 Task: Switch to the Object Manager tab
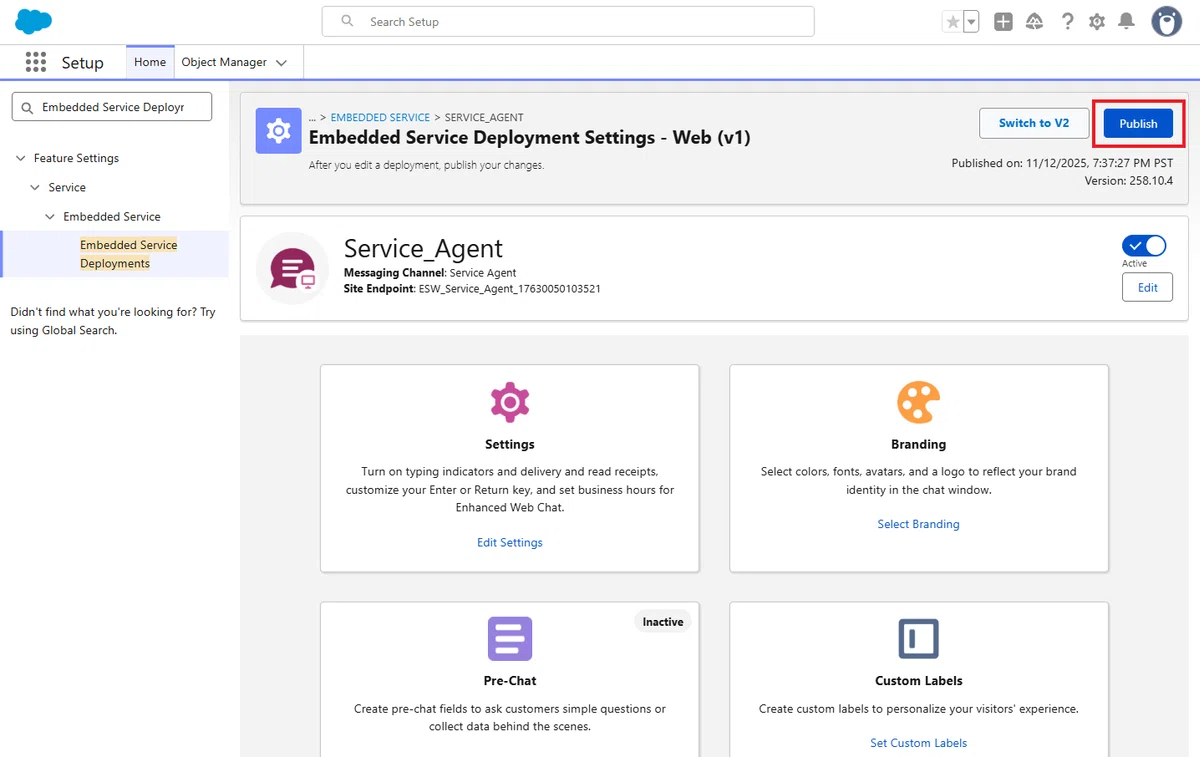pyautogui.click(x=224, y=62)
